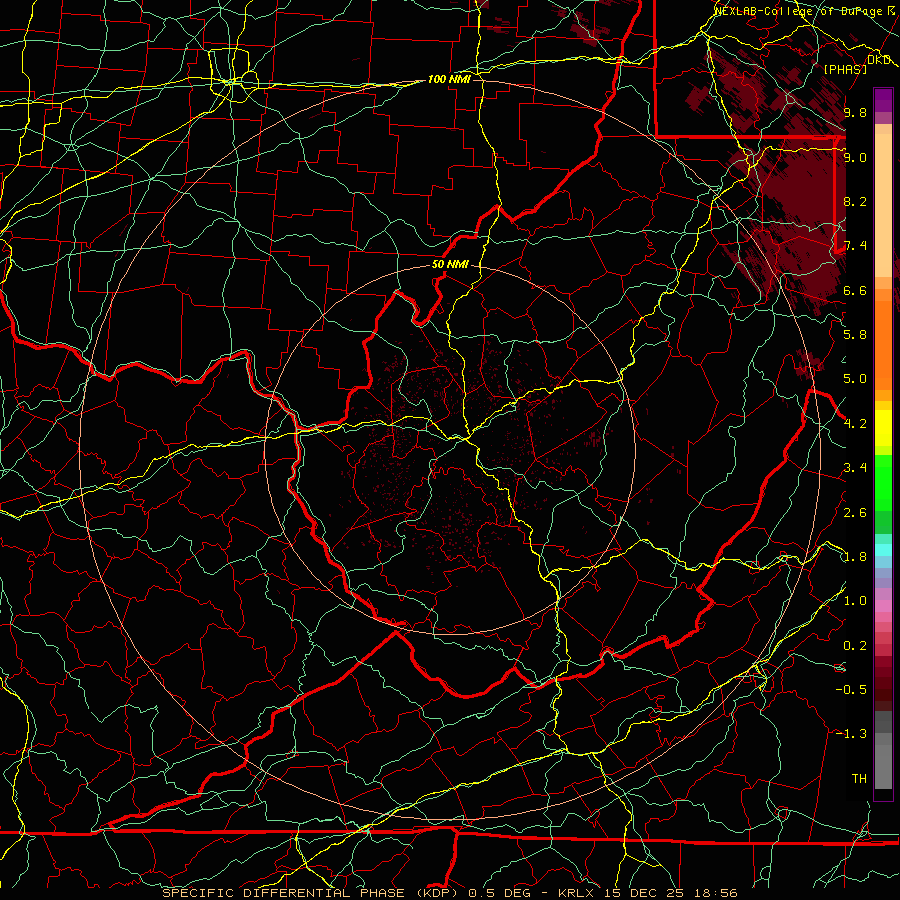Click the NEXLAB-College of DuPage label
The width and height of the screenshot is (900, 900).
coord(800,11)
